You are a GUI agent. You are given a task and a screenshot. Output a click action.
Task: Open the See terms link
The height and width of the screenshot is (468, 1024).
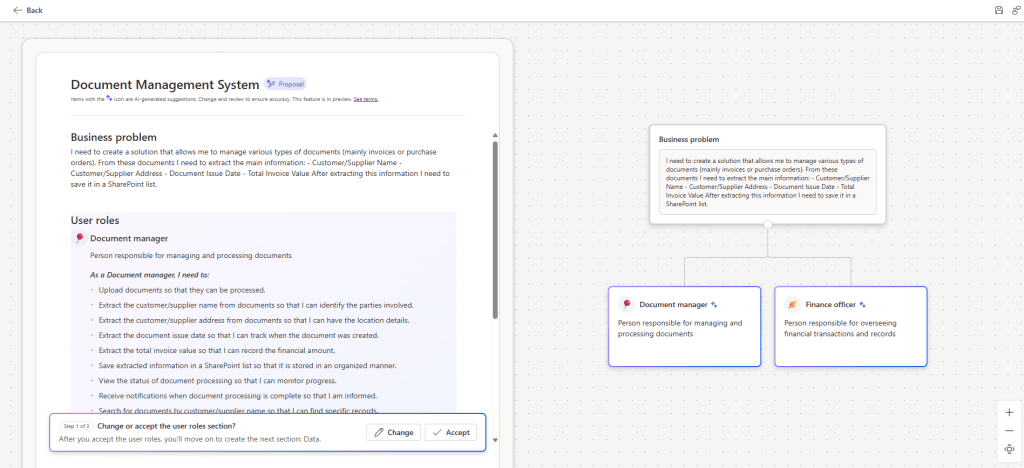pyautogui.click(x=365, y=99)
